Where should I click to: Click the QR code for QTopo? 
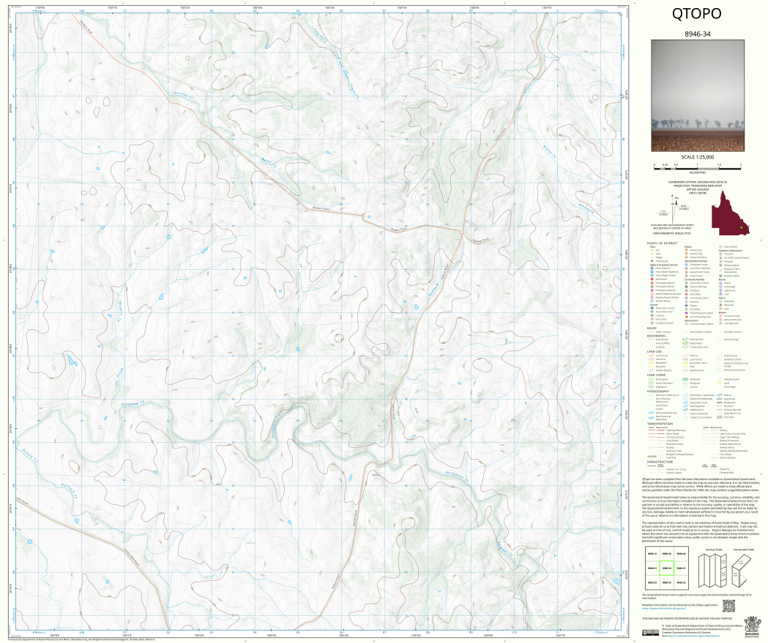(729, 606)
